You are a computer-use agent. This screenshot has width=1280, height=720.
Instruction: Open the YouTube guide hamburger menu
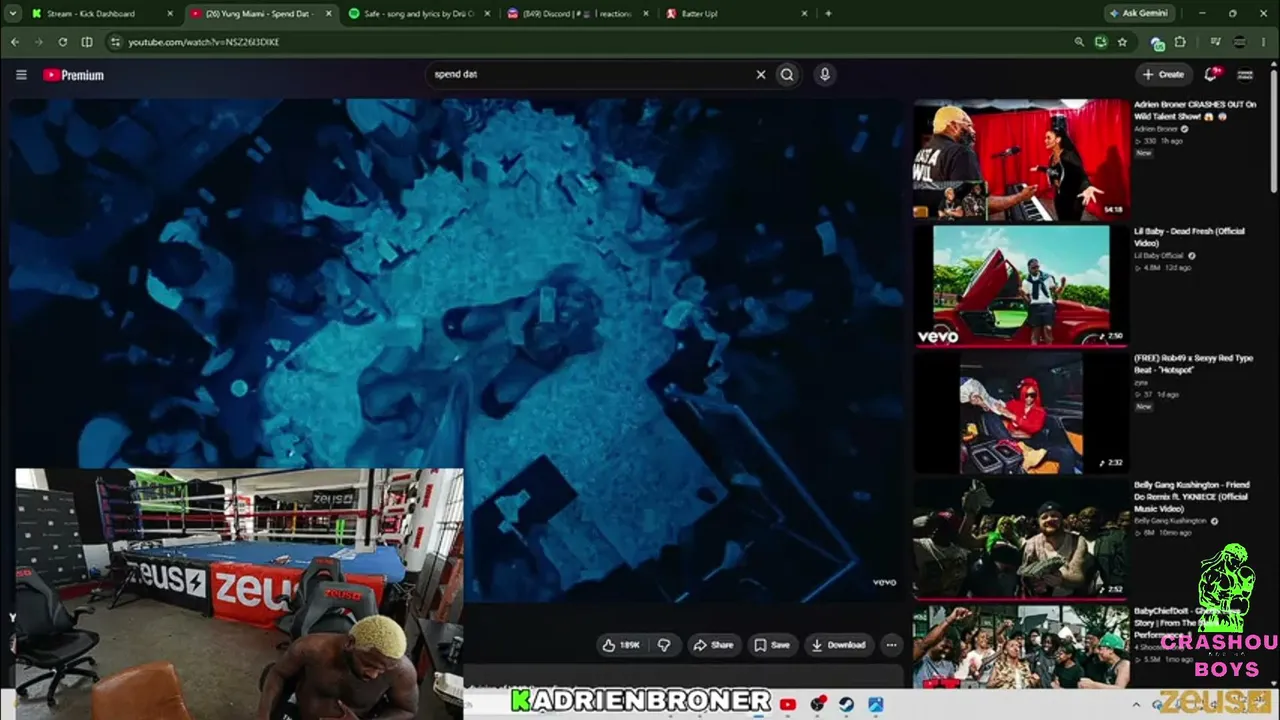tap(21, 75)
